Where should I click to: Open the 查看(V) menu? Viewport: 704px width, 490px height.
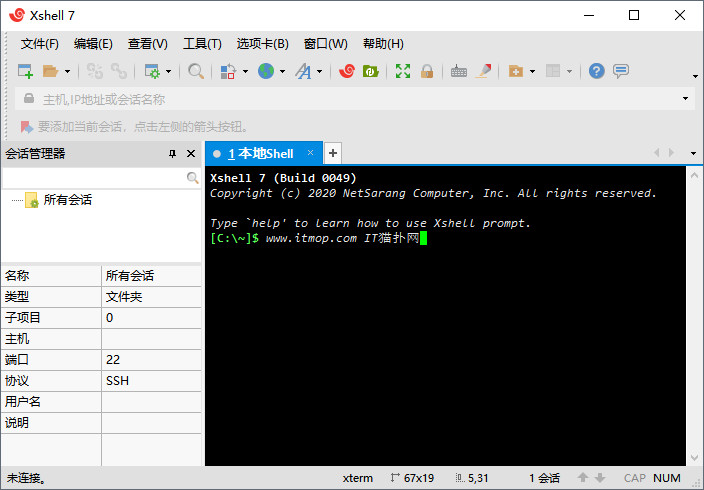(148, 44)
